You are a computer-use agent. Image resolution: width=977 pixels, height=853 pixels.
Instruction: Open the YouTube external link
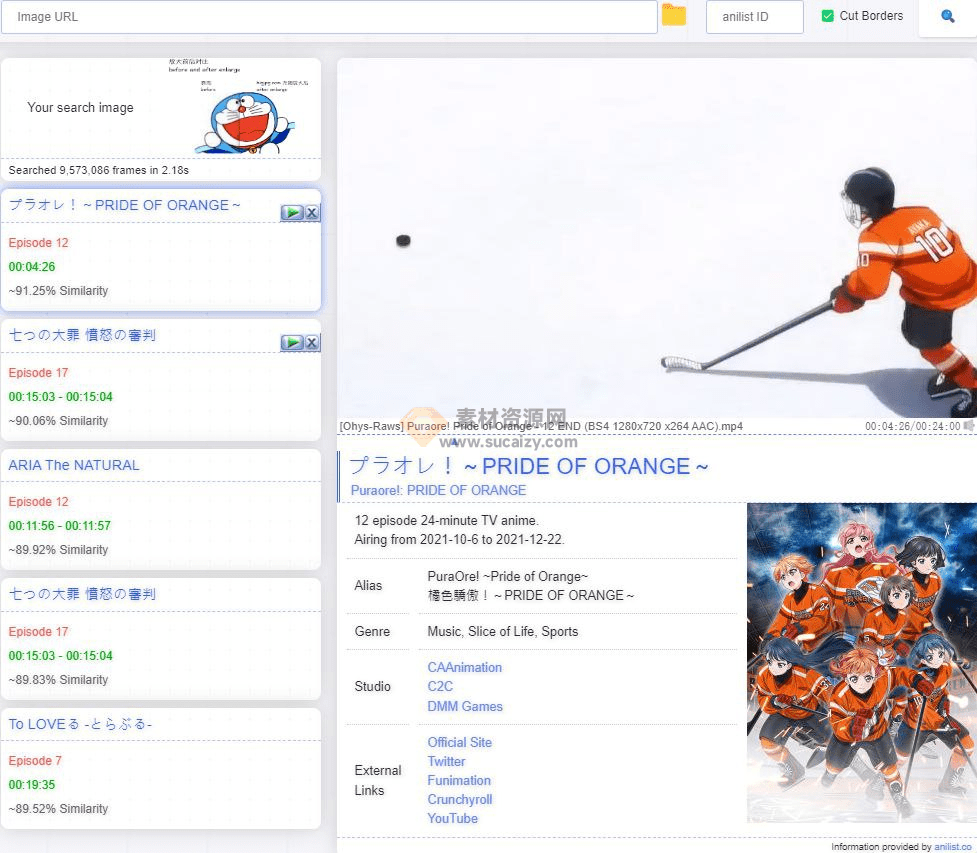click(x=452, y=818)
